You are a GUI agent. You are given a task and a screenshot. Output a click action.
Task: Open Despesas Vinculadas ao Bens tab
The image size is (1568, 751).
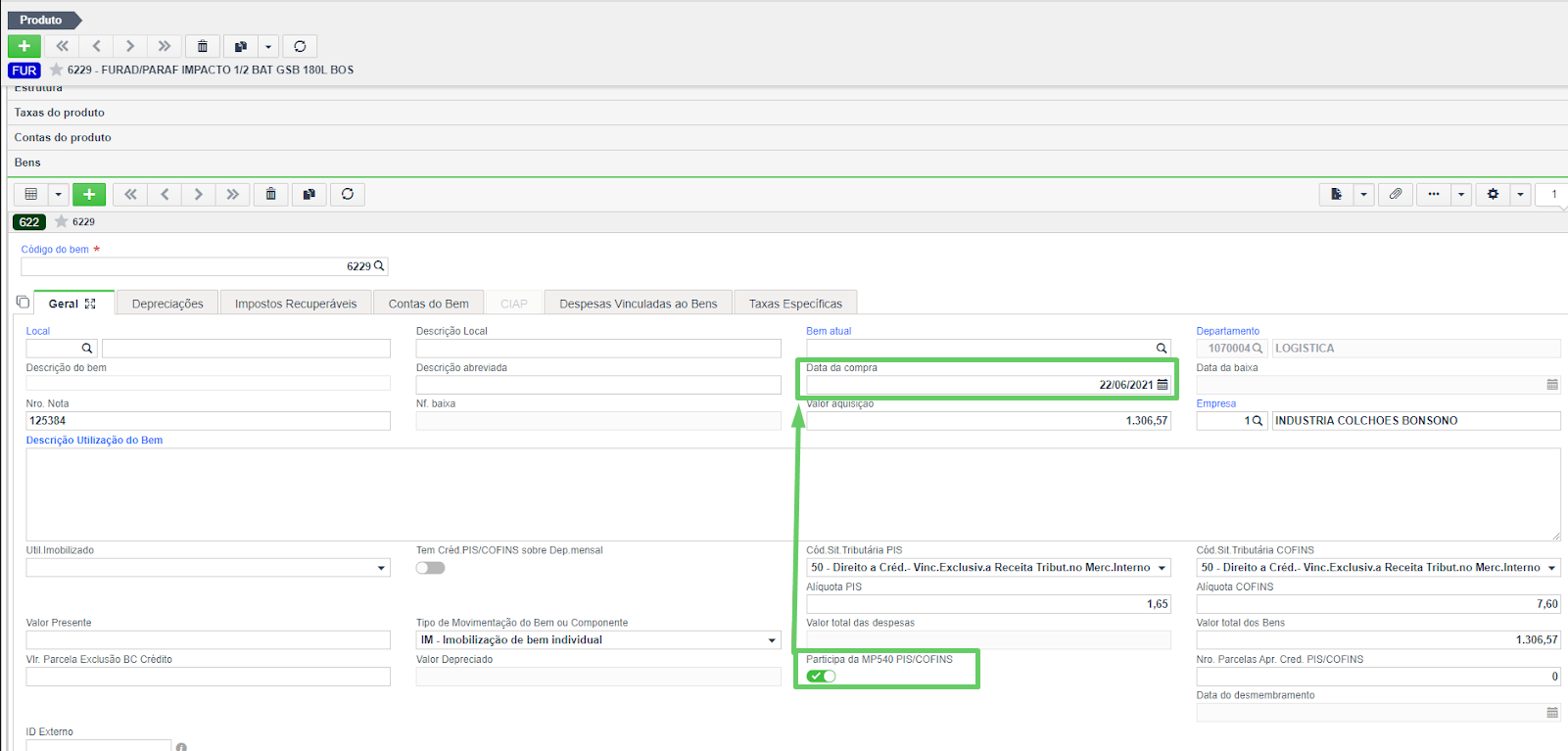(639, 304)
